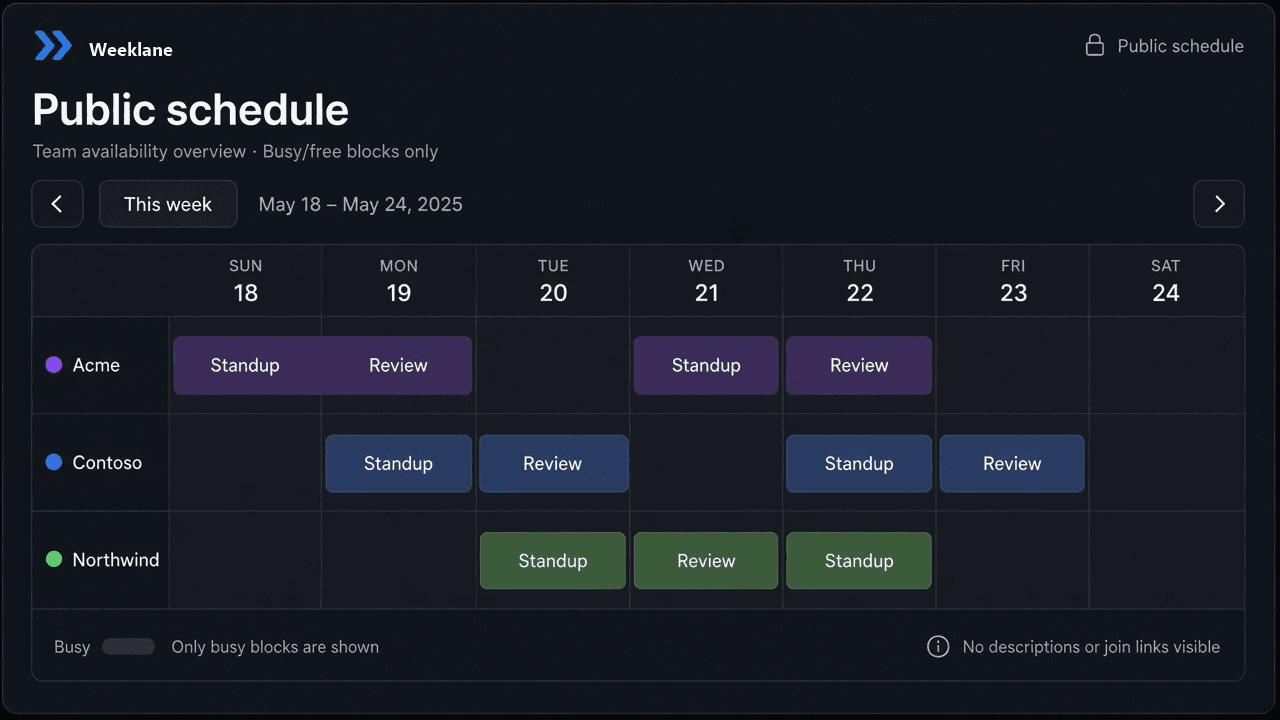
Task: Click the Contoso row label
Action: (107, 462)
